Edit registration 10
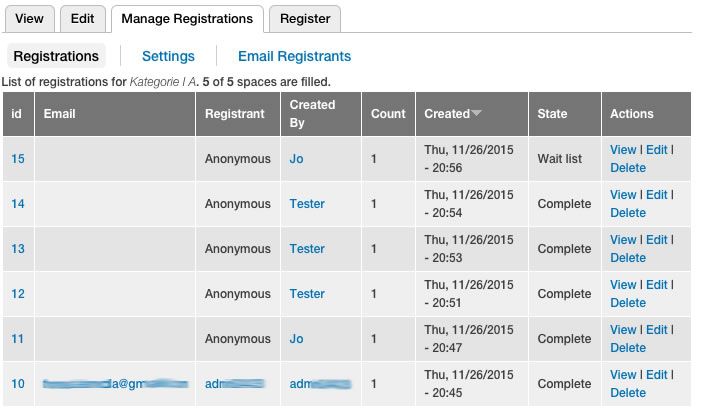708x418 pixels. [657, 375]
